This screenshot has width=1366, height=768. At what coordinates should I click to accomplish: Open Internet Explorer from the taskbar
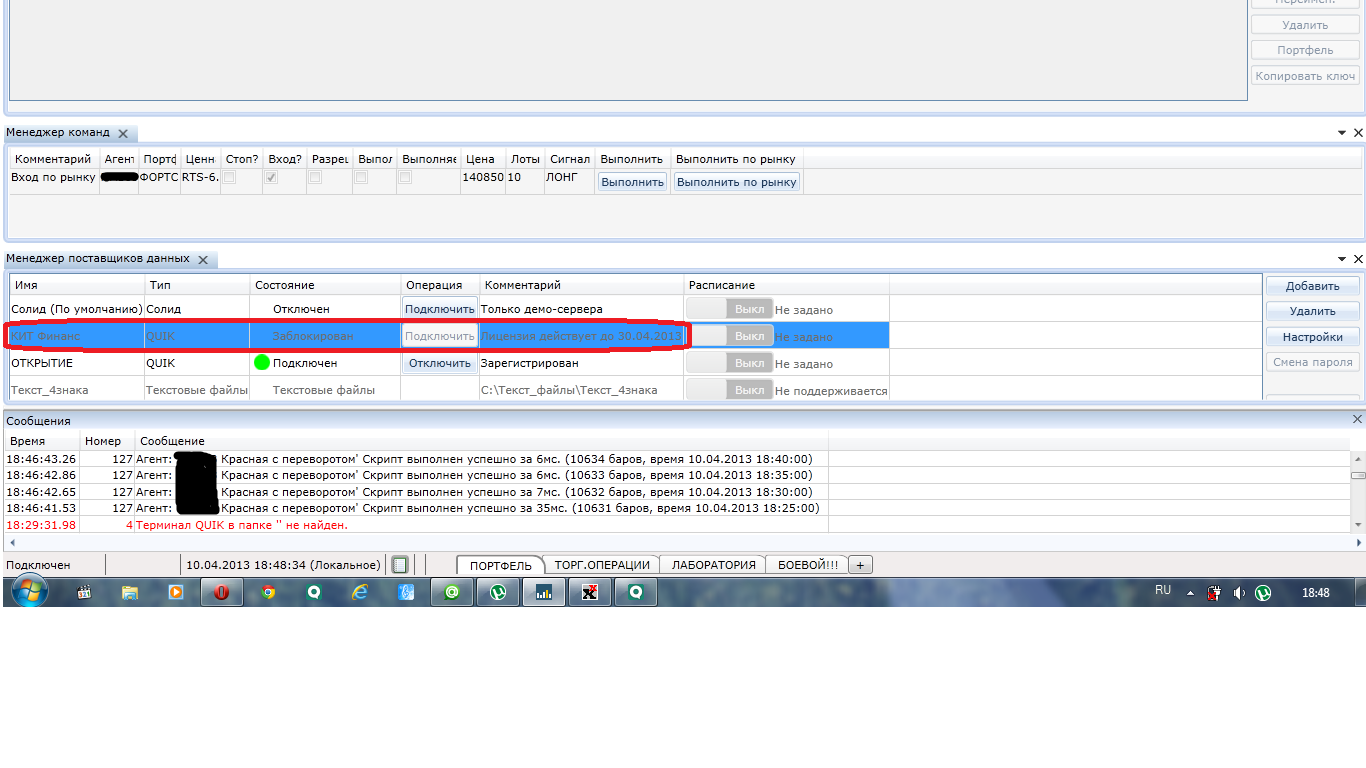[x=360, y=592]
